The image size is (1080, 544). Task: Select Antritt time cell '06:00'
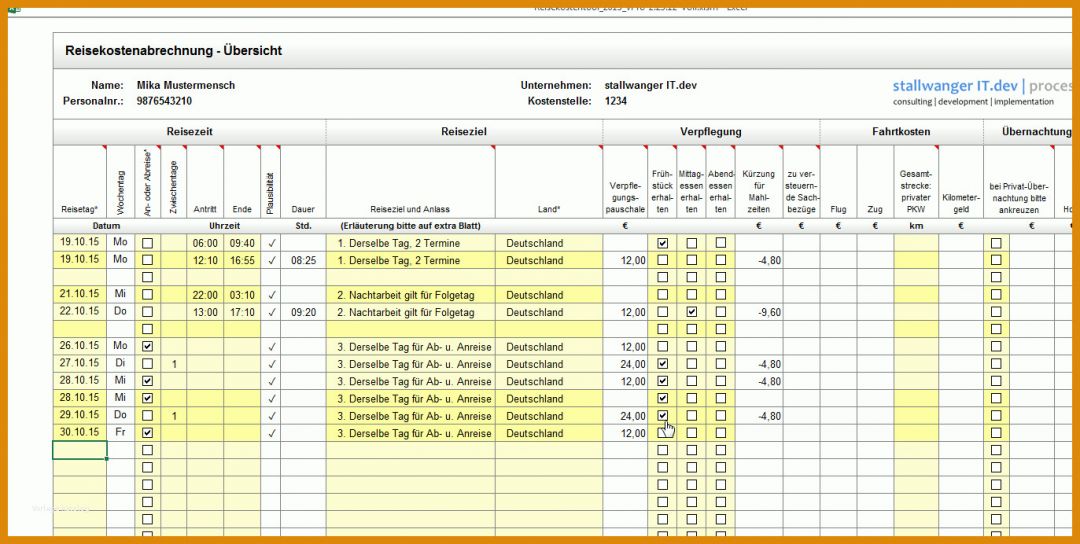205,243
